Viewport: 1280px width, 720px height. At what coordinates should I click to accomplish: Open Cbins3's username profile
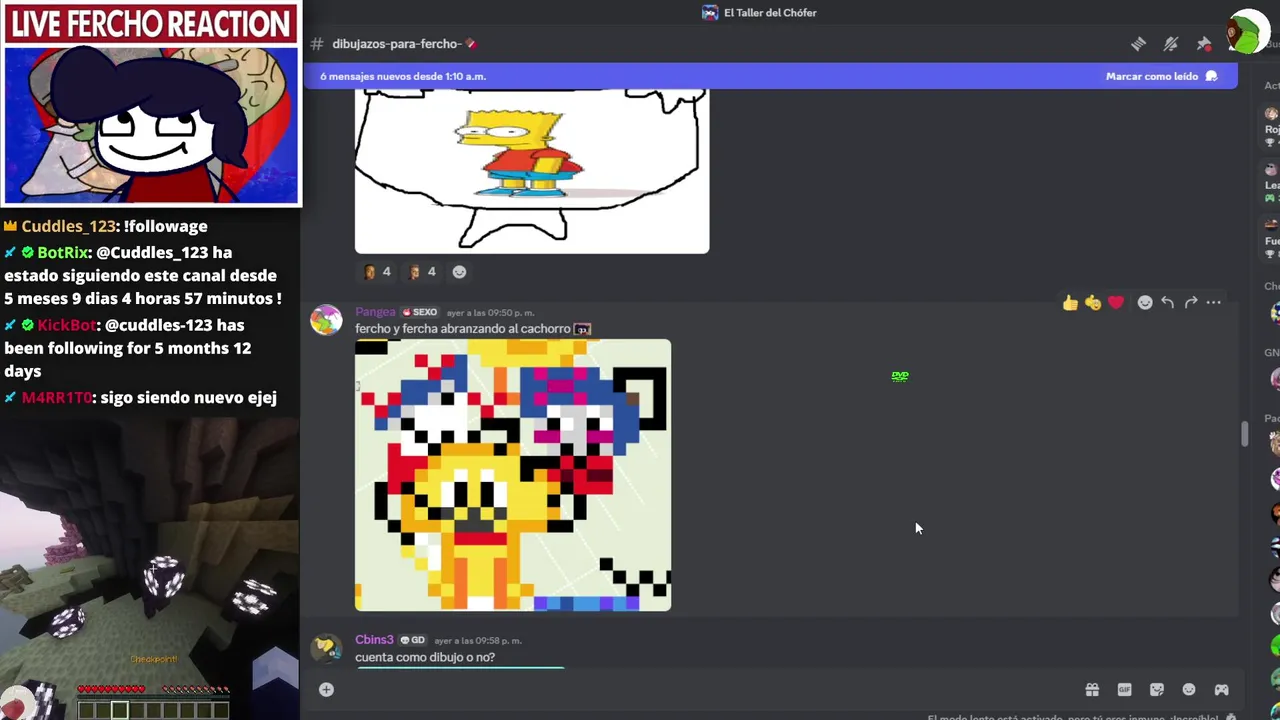click(x=374, y=640)
